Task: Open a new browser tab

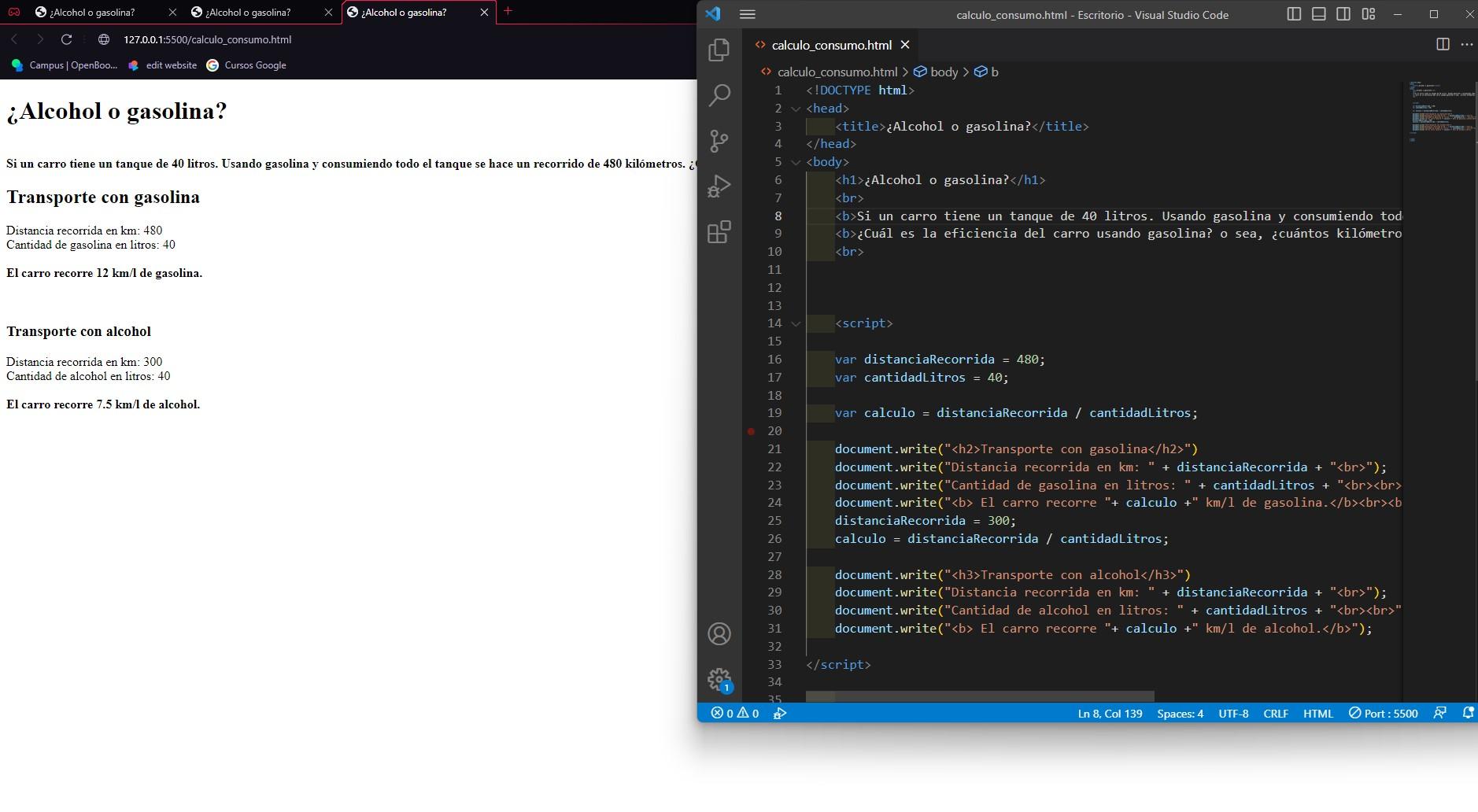Action: click(x=508, y=11)
